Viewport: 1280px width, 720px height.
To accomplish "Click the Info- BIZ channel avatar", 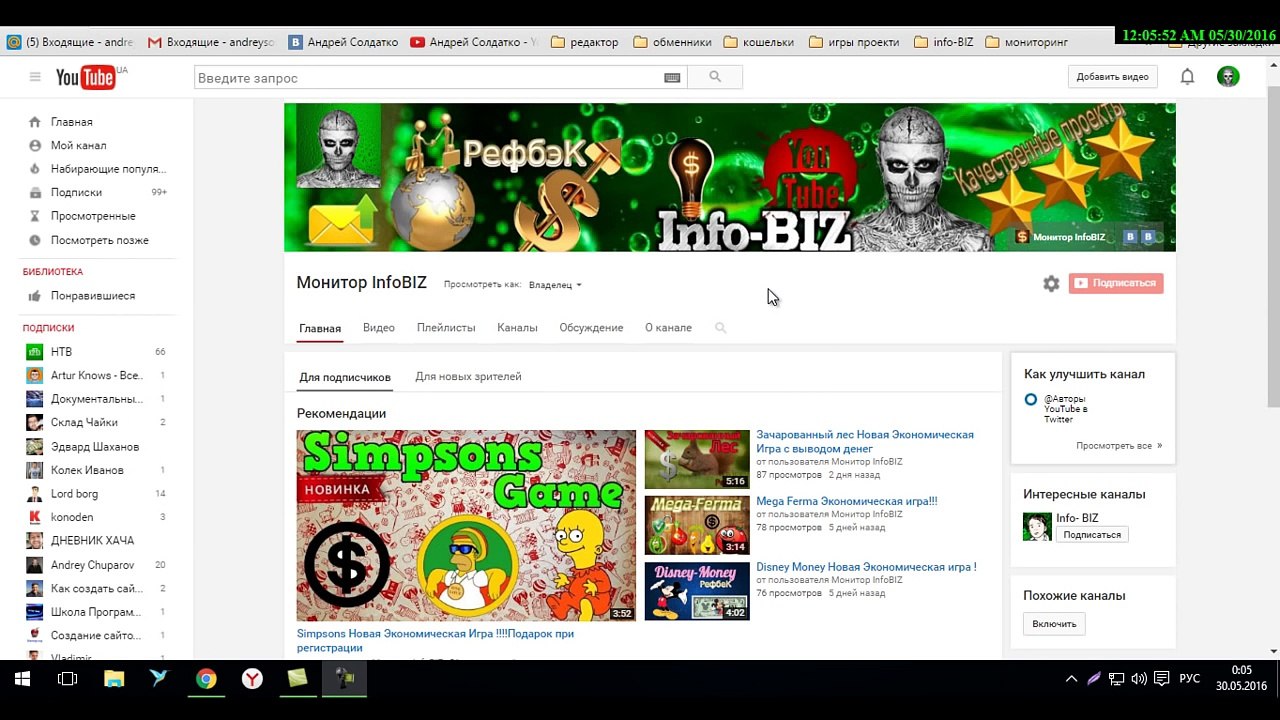I will [1037, 526].
